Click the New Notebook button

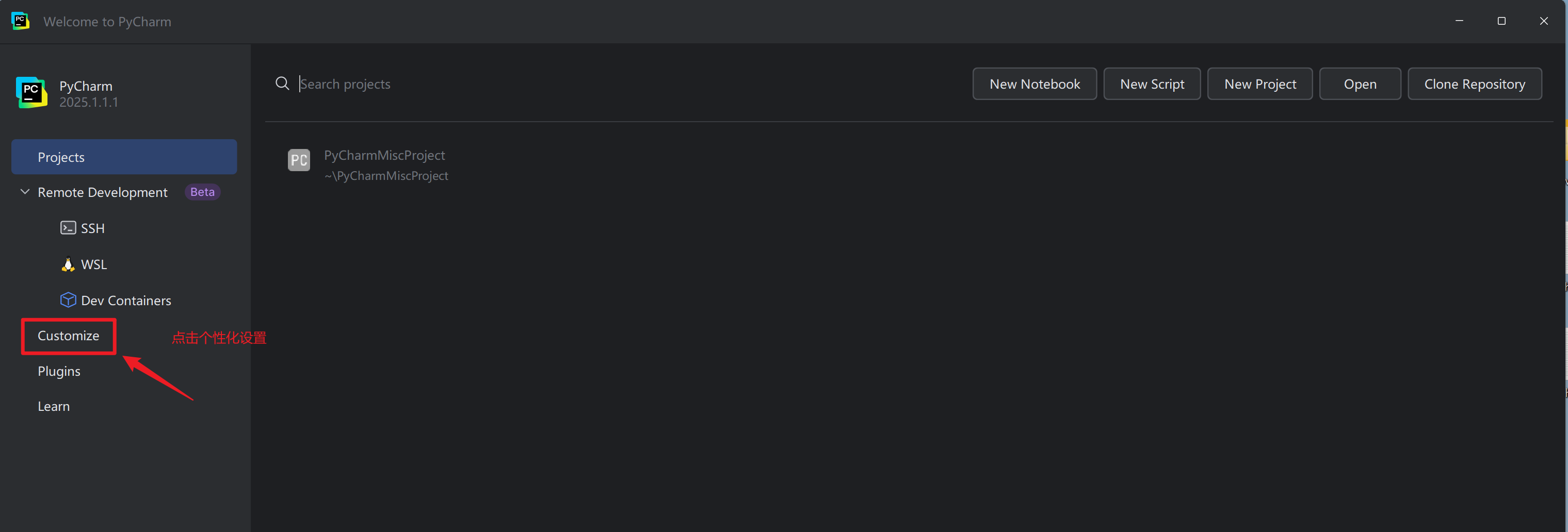tap(1035, 84)
